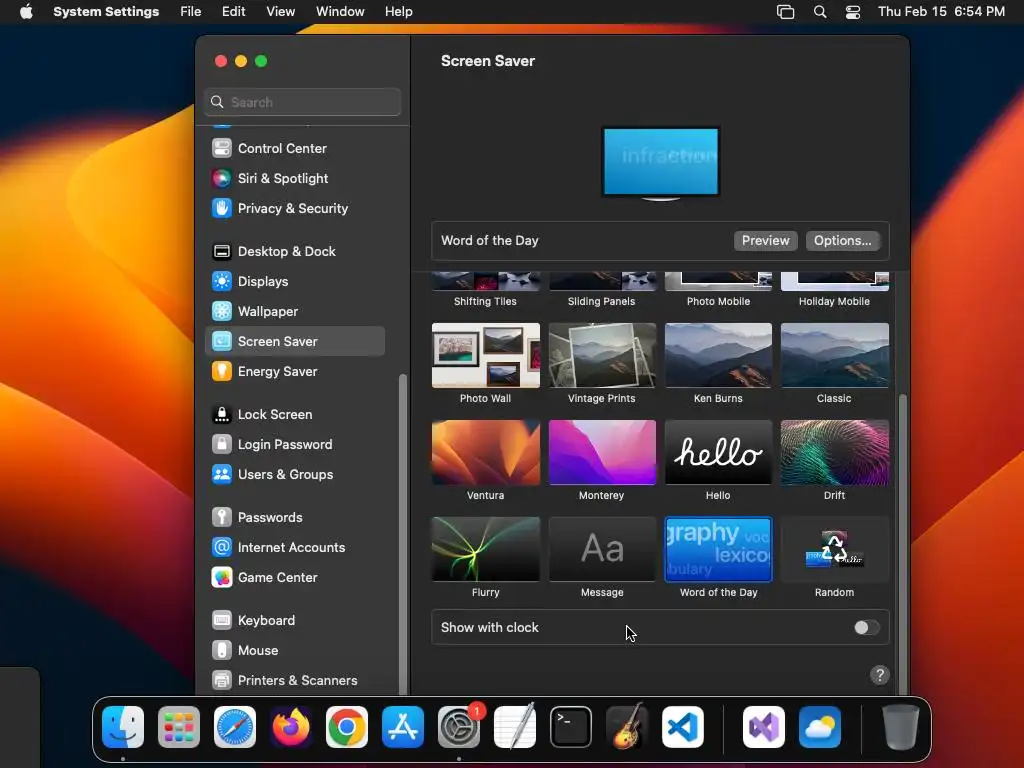Open Control Center settings in sidebar
The height and width of the screenshot is (768, 1024).
click(295, 148)
